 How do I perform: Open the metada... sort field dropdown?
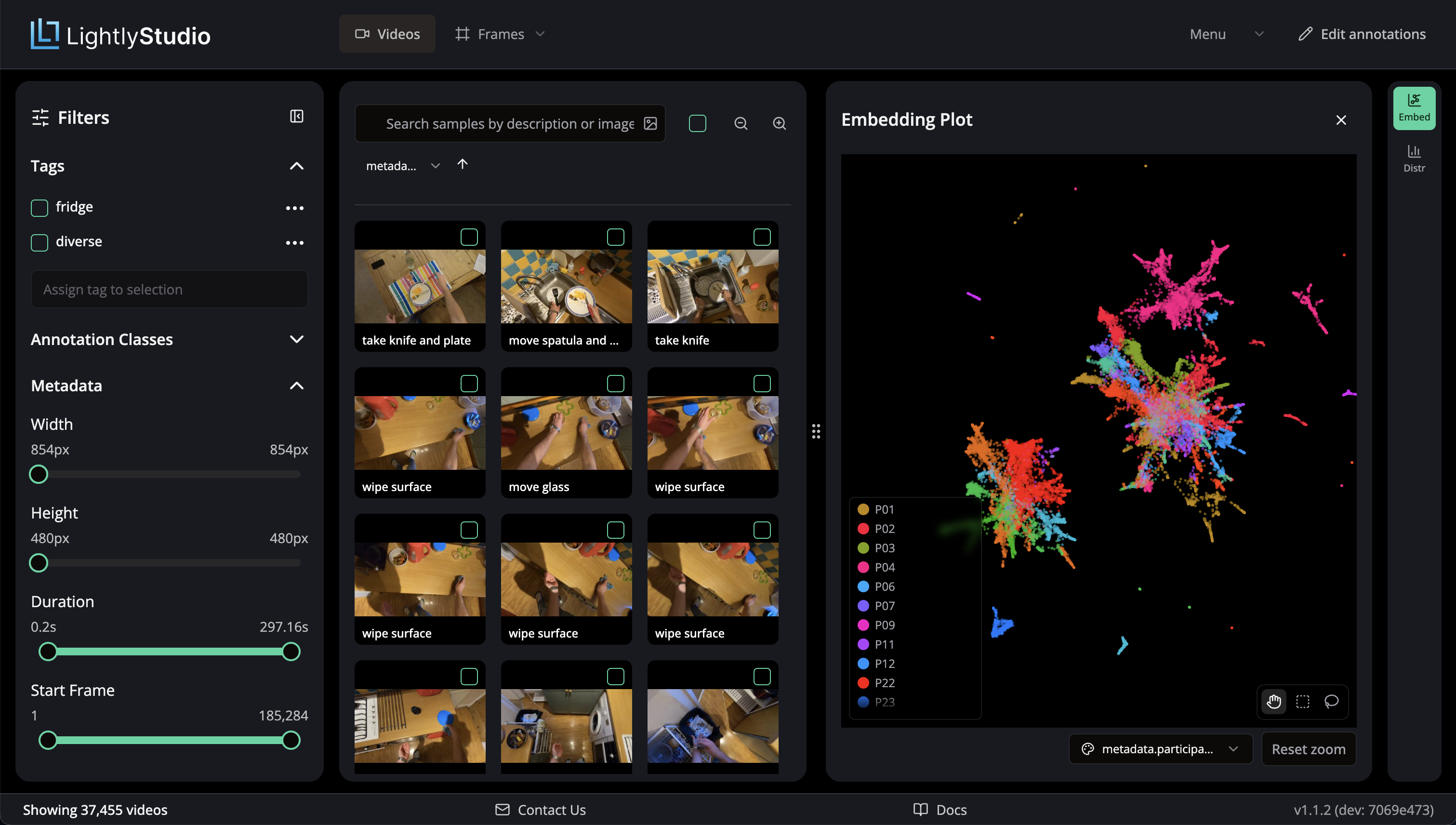click(402, 166)
